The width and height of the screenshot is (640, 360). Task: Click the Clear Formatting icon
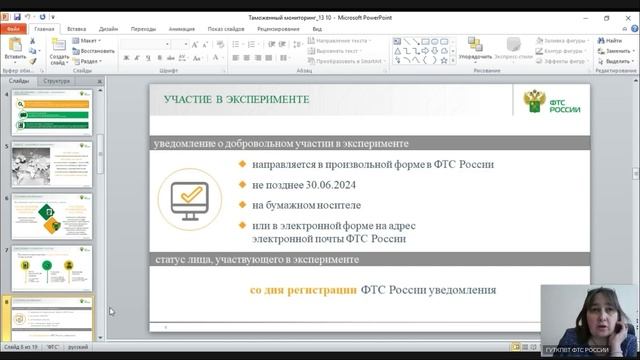coord(220,44)
